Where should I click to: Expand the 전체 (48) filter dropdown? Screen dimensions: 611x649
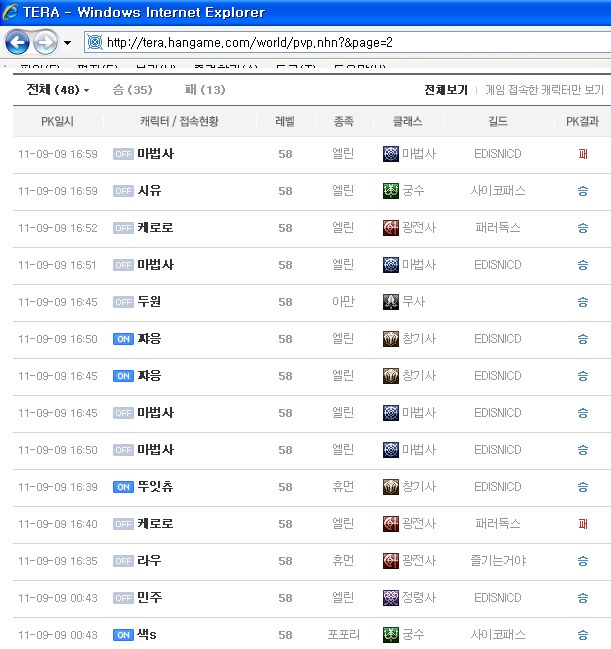[57, 90]
